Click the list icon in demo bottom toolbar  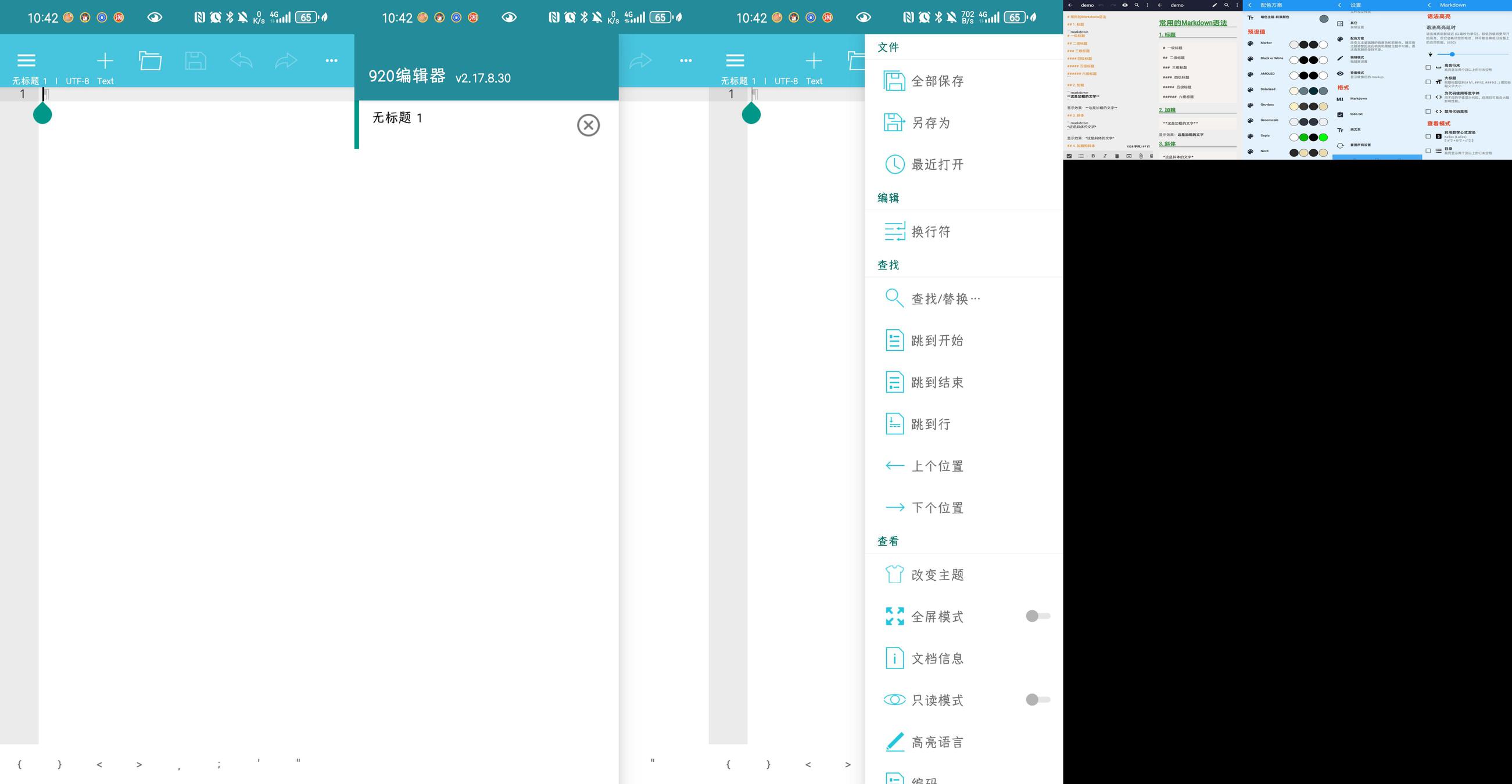click(x=1081, y=156)
